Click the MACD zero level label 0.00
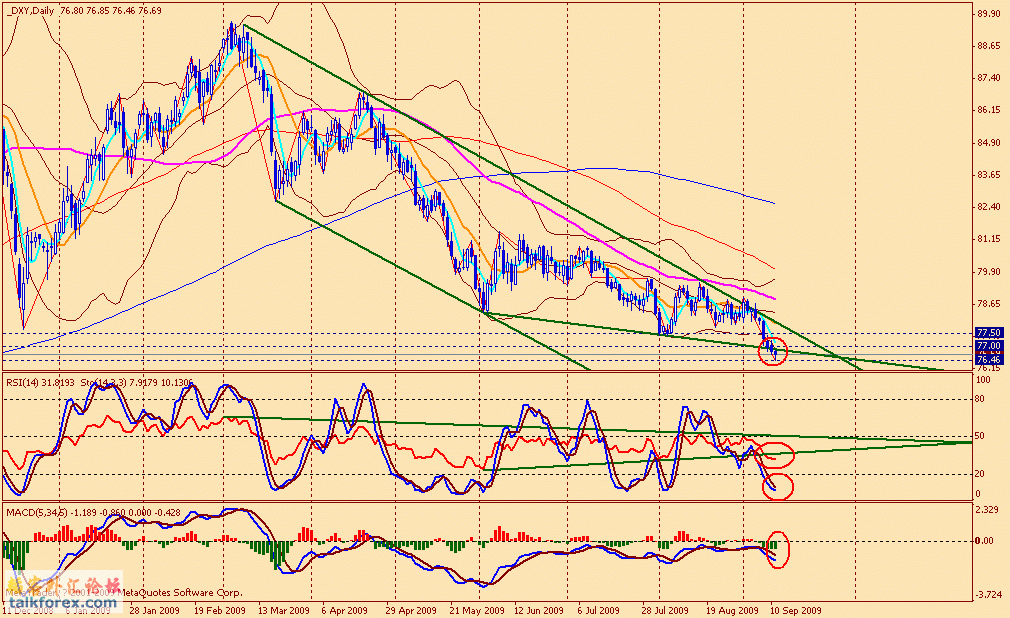The height and width of the screenshot is (618, 1010). [984, 541]
